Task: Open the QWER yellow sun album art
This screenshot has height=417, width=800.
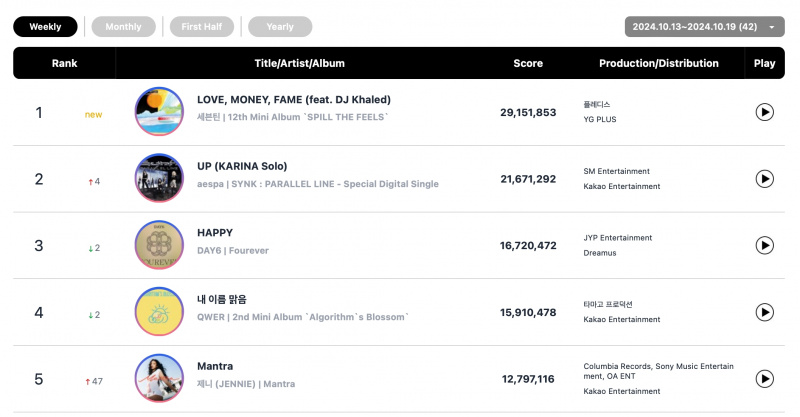Action: pyautogui.click(x=159, y=311)
